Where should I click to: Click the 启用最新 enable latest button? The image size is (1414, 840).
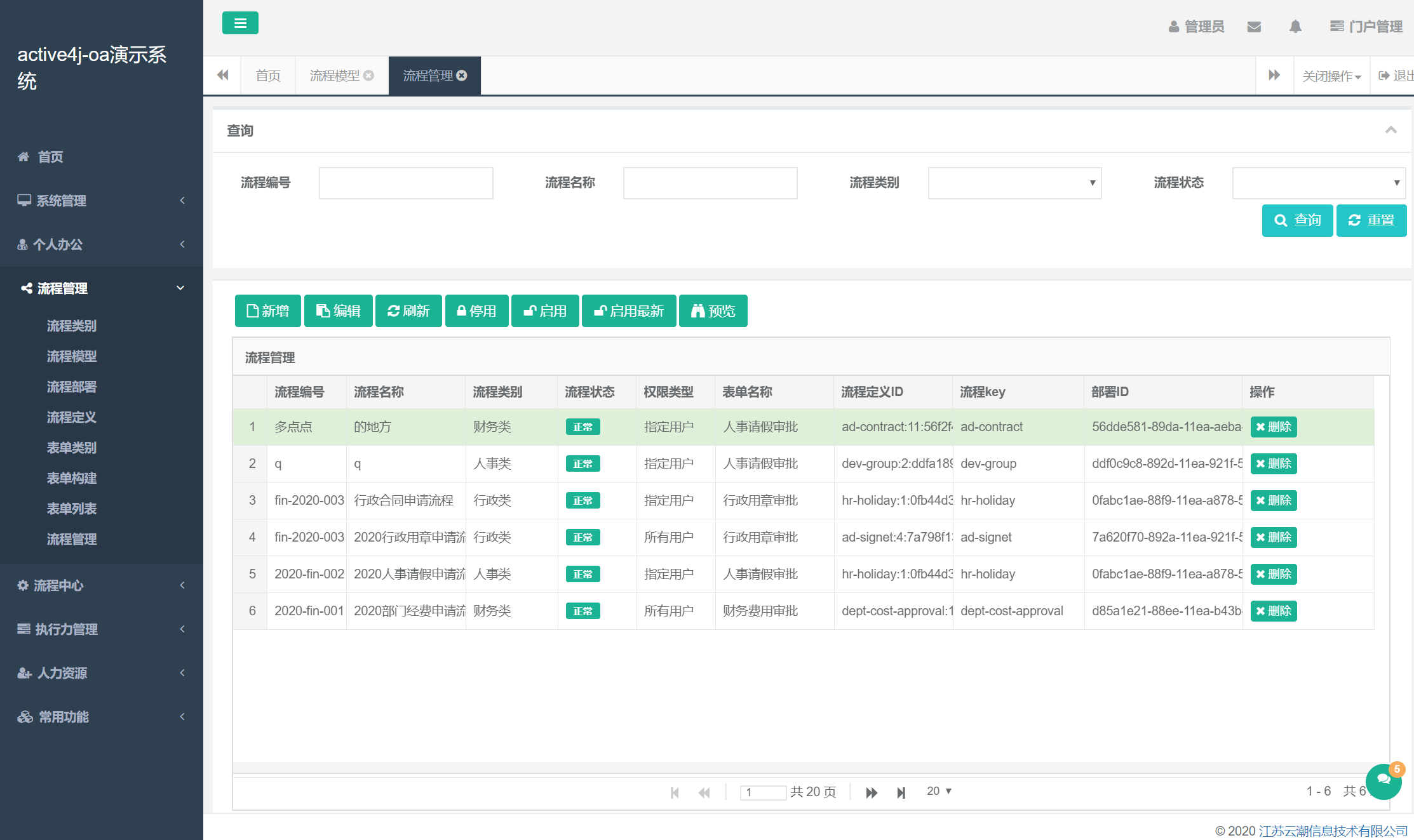click(x=629, y=310)
